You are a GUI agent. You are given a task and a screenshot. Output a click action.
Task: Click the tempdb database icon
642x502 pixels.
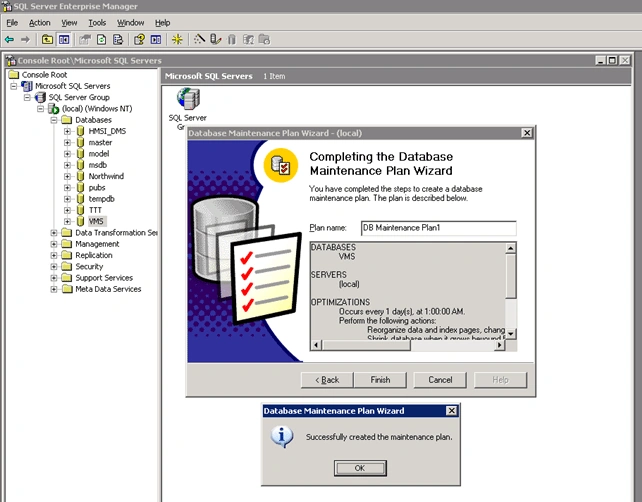tap(80, 199)
